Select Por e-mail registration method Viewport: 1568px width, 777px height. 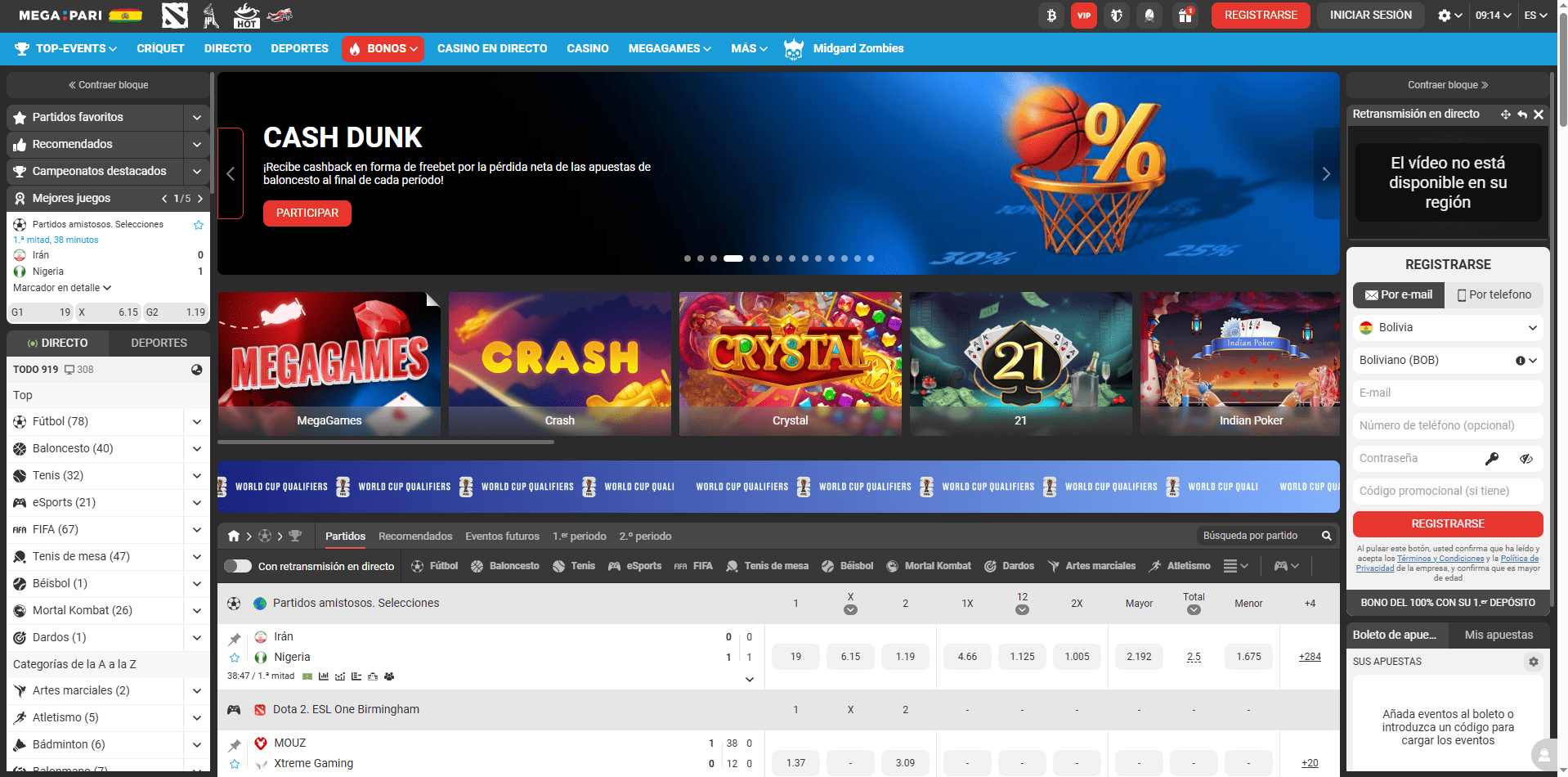[x=1399, y=294]
